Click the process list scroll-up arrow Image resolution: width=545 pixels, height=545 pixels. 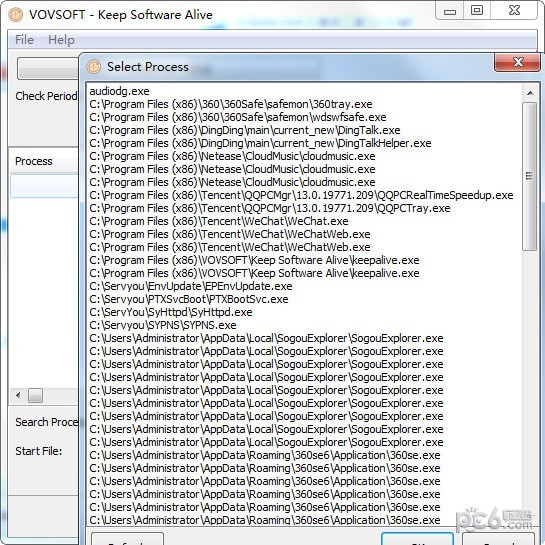pyautogui.click(x=530, y=93)
